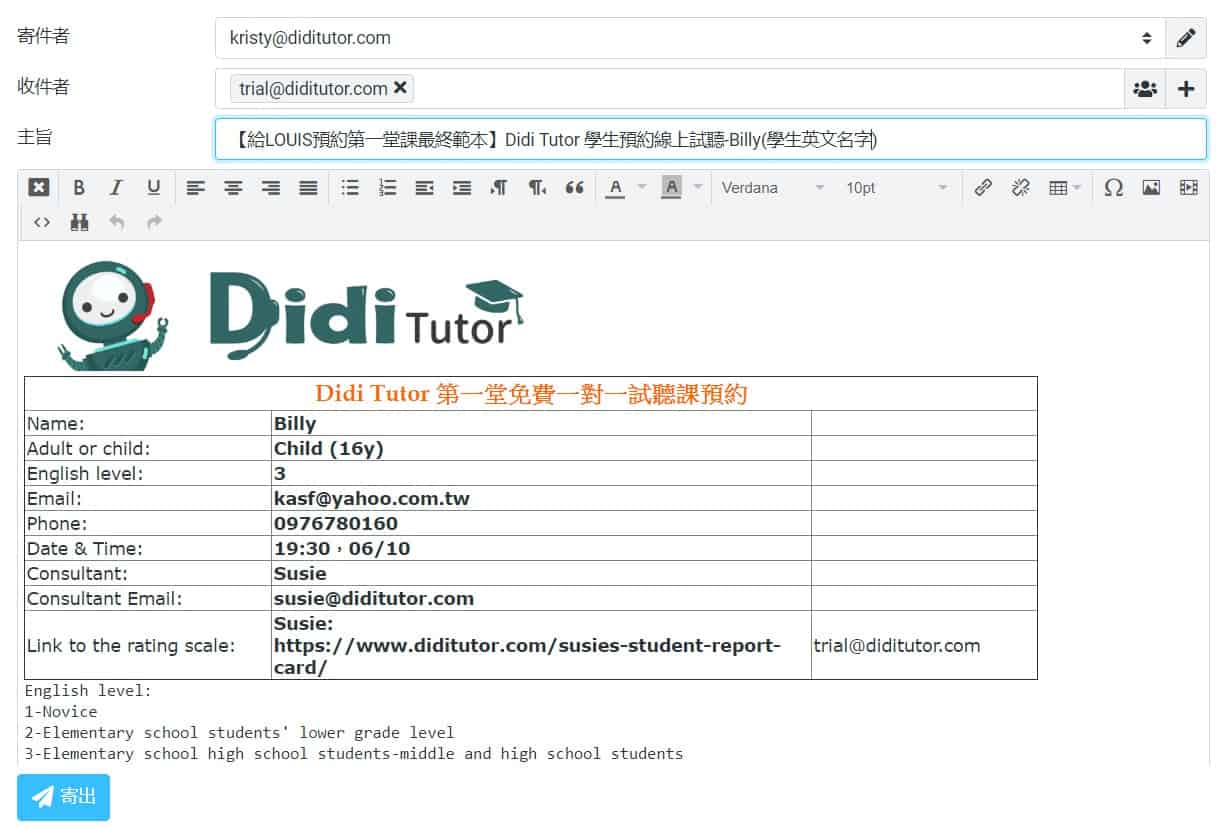Open the 10pt font size dropdown
The image size is (1221, 827).
[896, 187]
